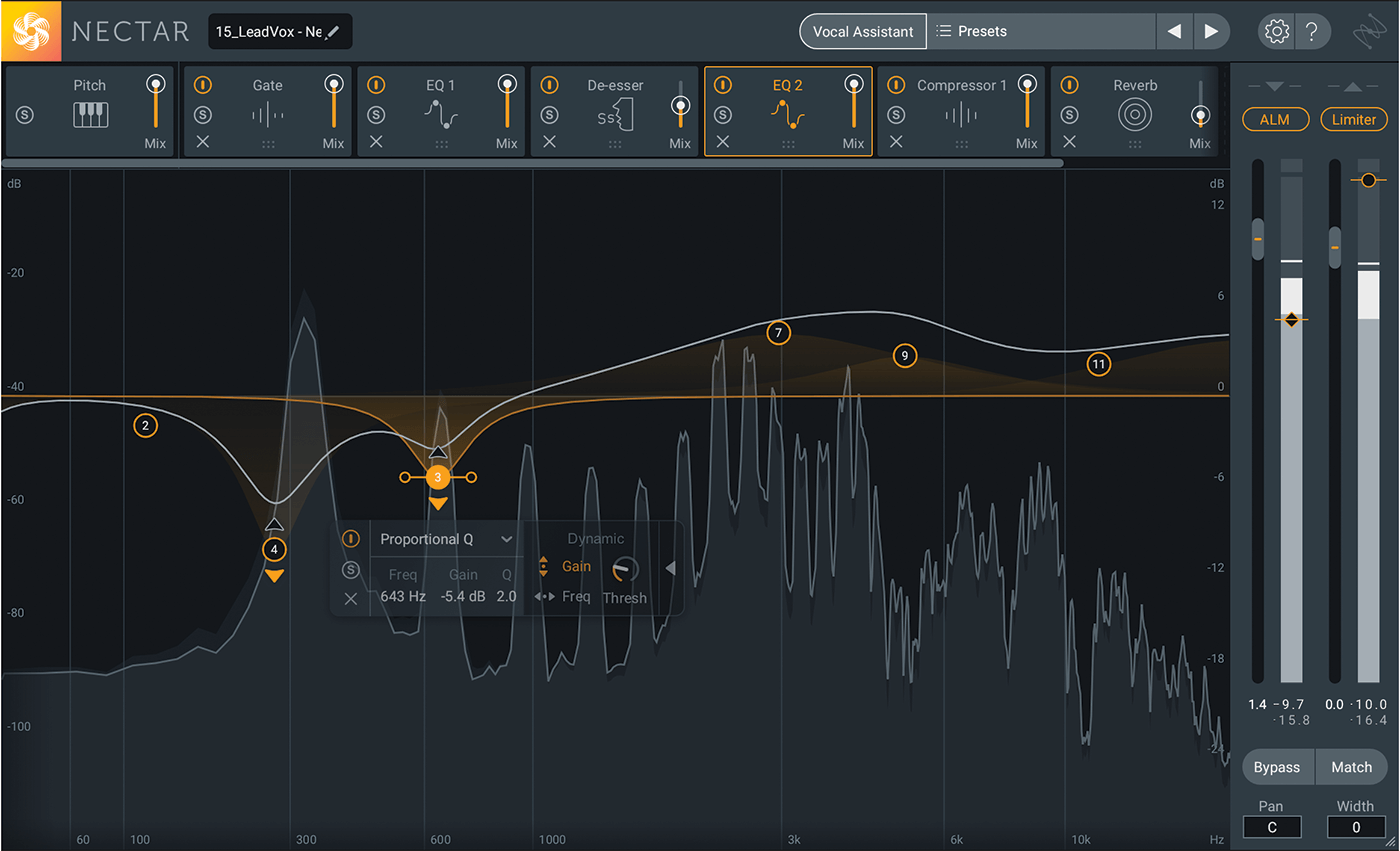Switch dynamic mode from Gain to Freq
Viewport: 1400px width, 851px height.
point(578,597)
